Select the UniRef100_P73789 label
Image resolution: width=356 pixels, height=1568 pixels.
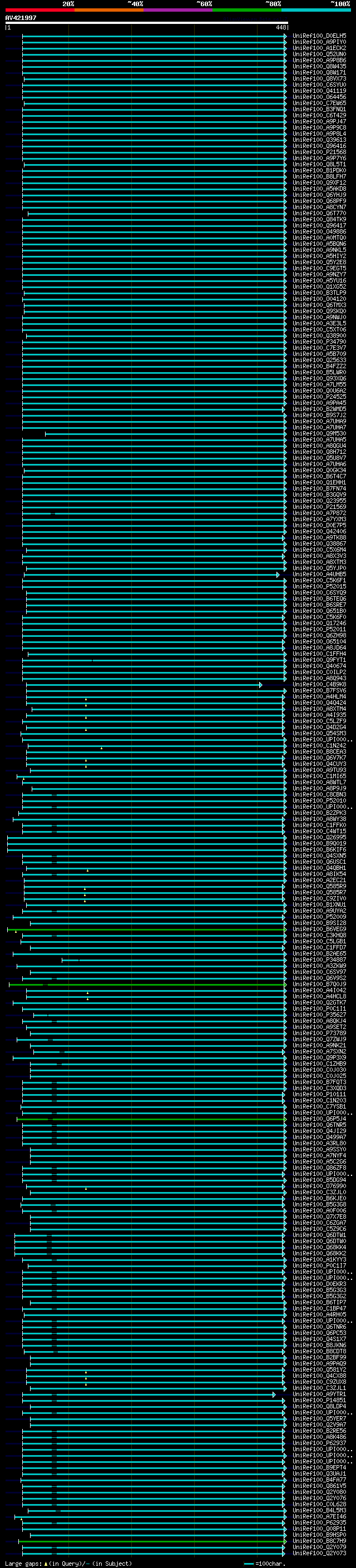319,1033
